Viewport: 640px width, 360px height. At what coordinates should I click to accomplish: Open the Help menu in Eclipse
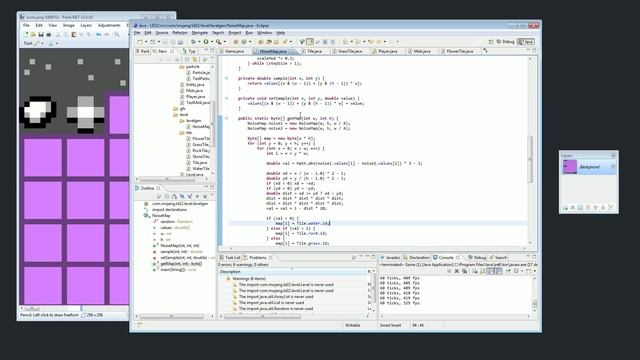point(281,33)
